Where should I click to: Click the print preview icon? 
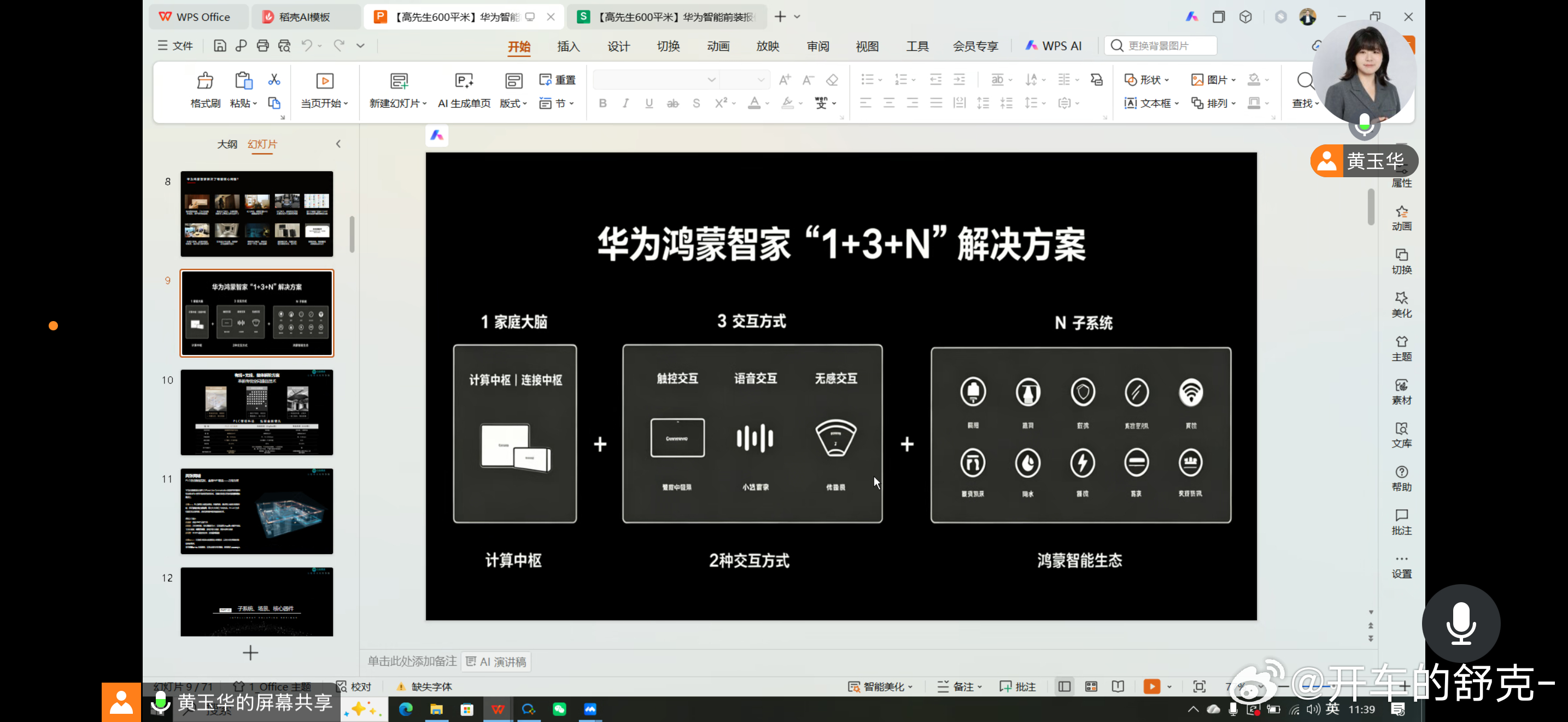coord(284,45)
